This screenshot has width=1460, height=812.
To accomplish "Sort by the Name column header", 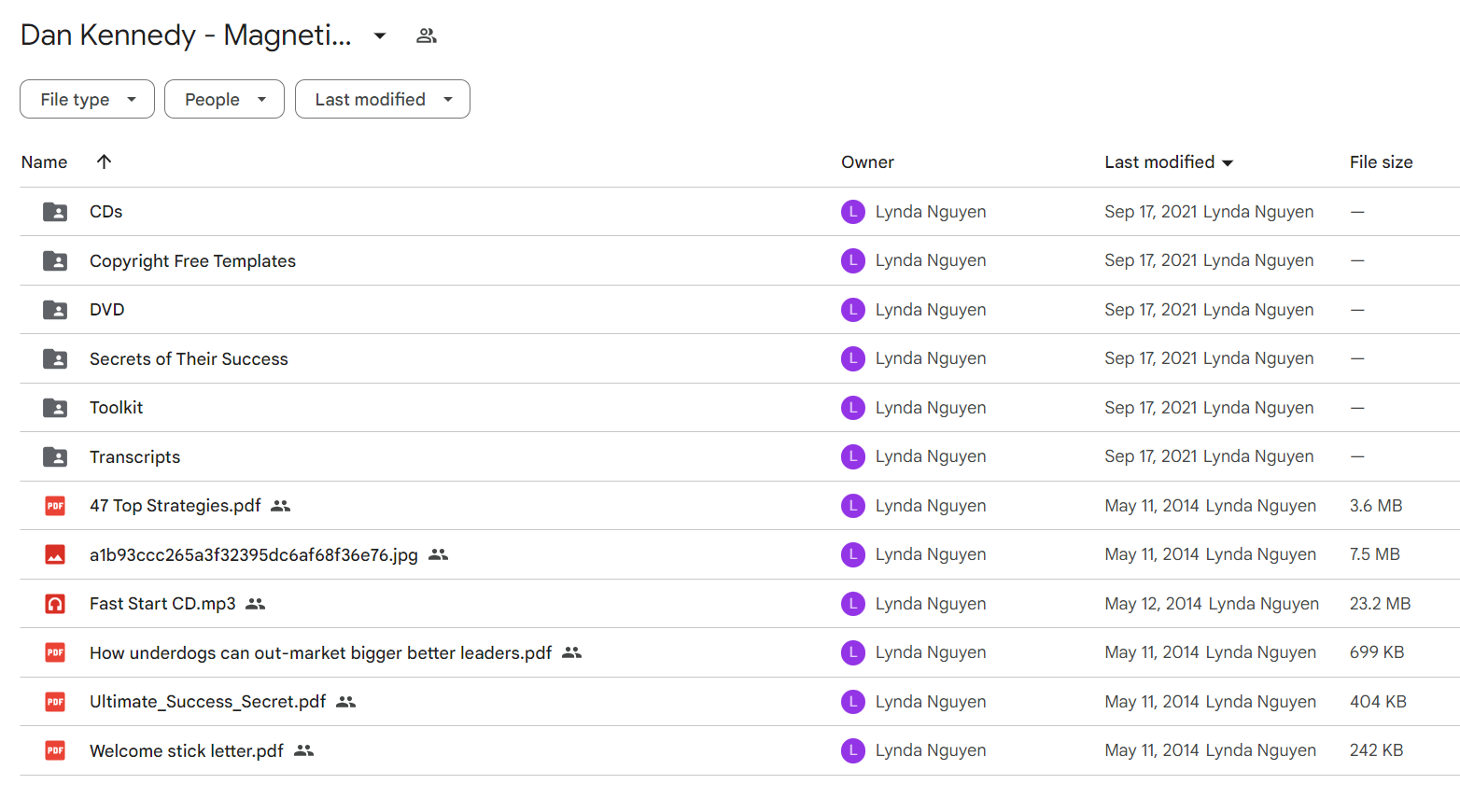I will click(45, 162).
